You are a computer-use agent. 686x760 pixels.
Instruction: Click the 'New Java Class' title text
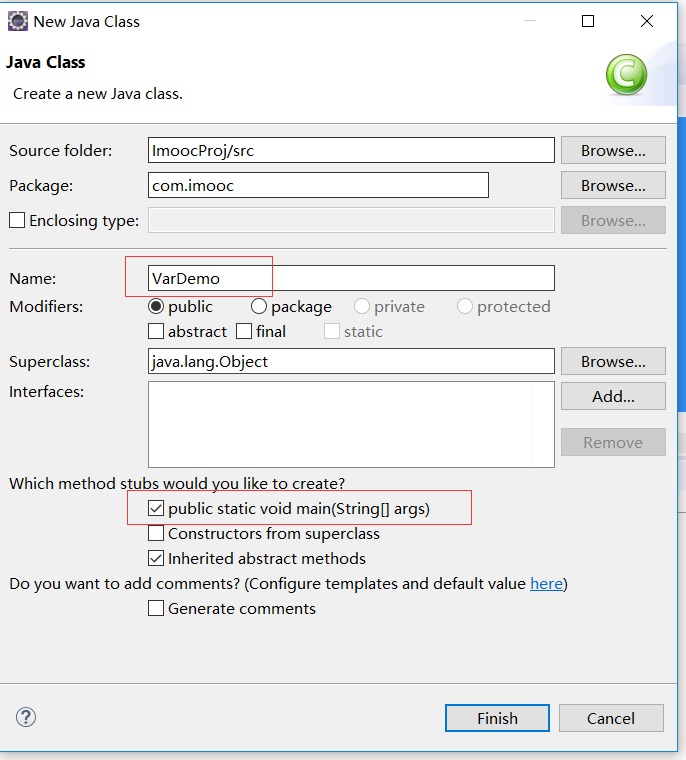point(87,22)
